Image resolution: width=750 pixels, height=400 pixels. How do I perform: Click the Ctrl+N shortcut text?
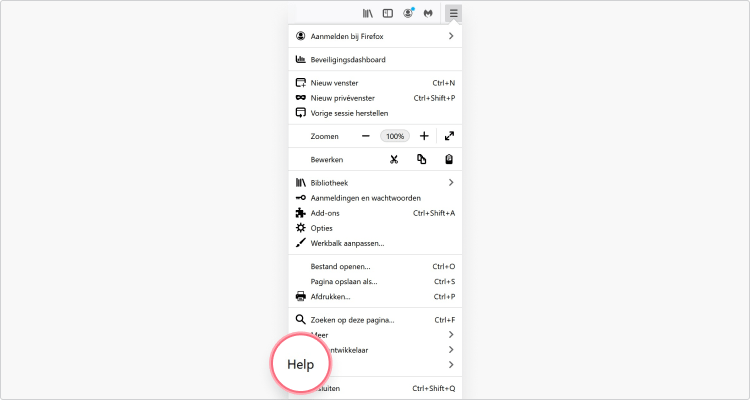[444, 83]
